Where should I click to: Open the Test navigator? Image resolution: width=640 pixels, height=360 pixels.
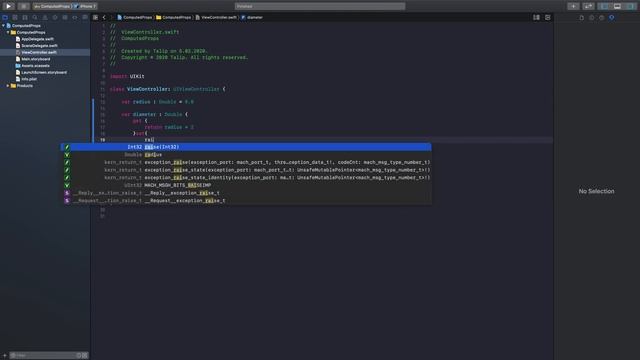pos(55,18)
